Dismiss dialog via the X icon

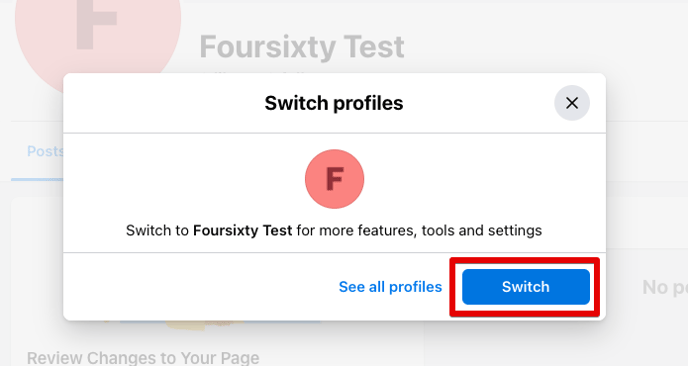pyautogui.click(x=572, y=103)
